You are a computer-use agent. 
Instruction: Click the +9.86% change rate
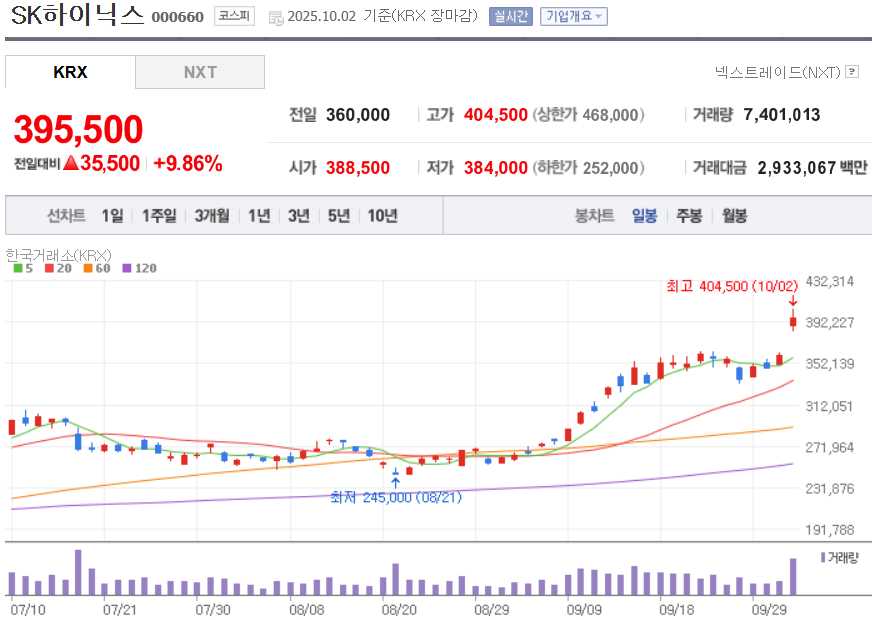188,163
